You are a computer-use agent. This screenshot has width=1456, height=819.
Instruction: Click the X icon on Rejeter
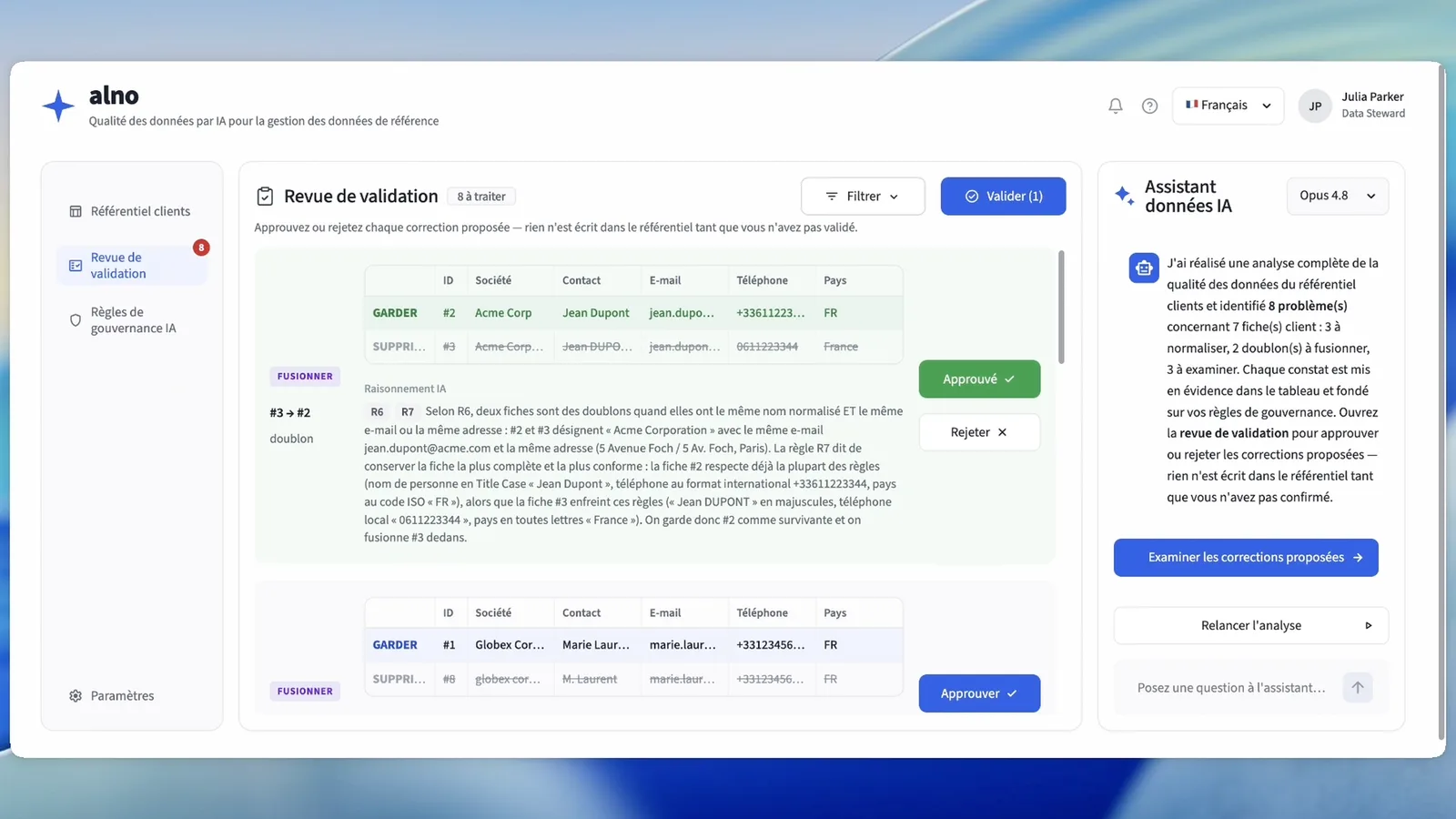tap(1002, 432)
